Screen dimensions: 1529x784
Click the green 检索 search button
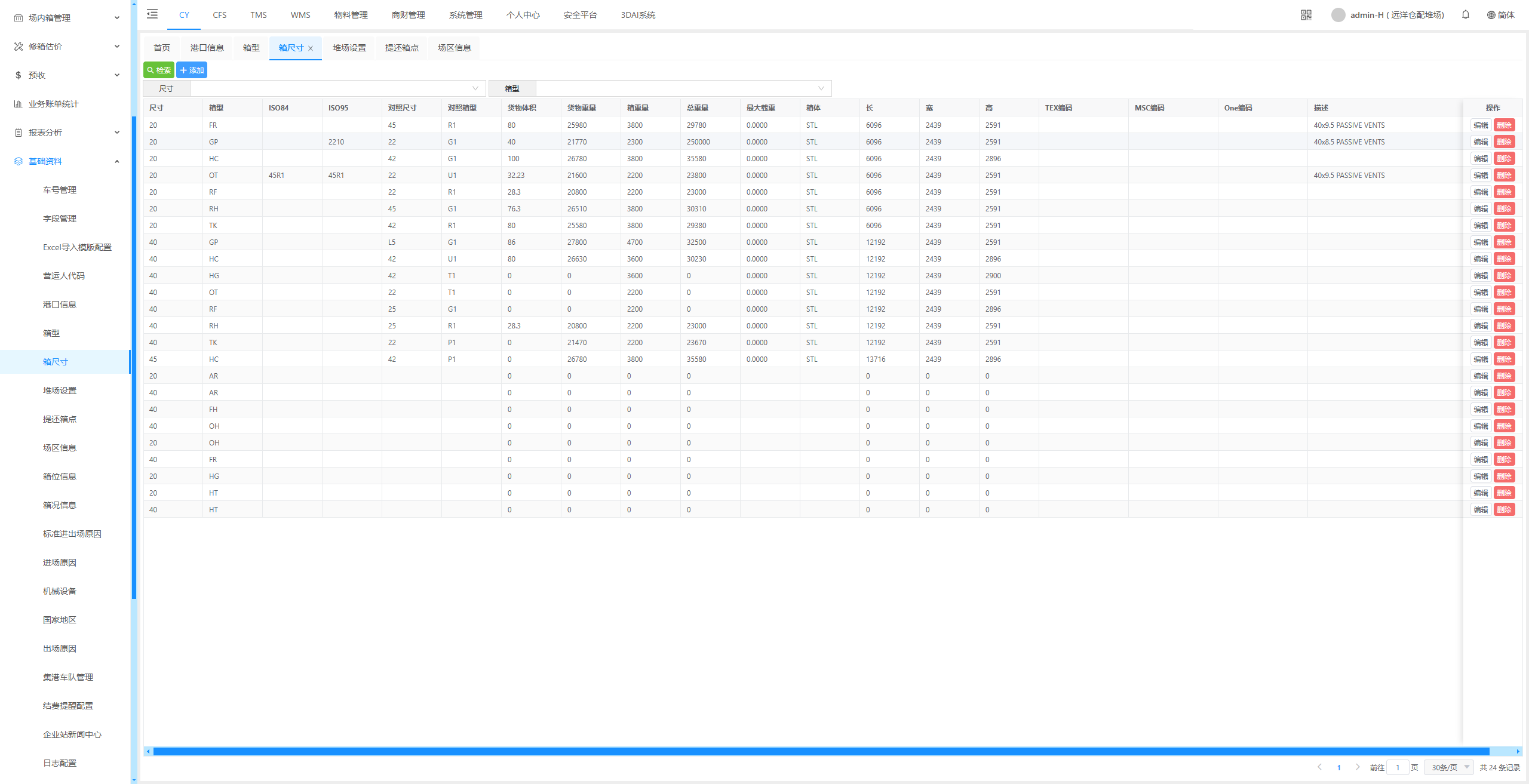(x=159, y=70)
